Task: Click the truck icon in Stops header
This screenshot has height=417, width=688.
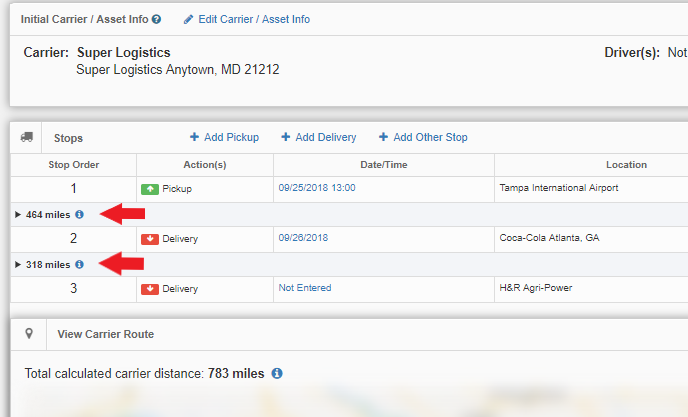Action: (27, 137)
